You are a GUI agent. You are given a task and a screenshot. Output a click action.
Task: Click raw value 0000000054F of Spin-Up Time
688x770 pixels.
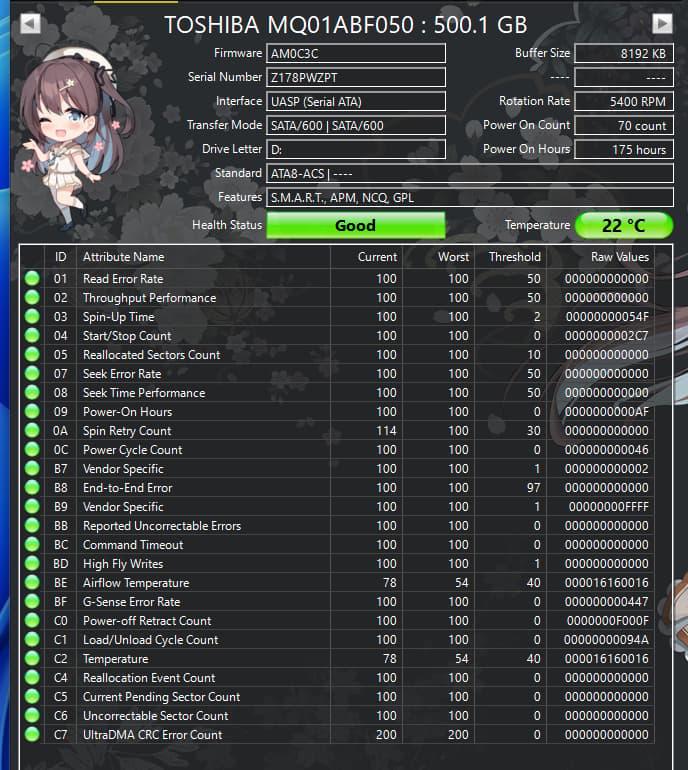point(607,317)
